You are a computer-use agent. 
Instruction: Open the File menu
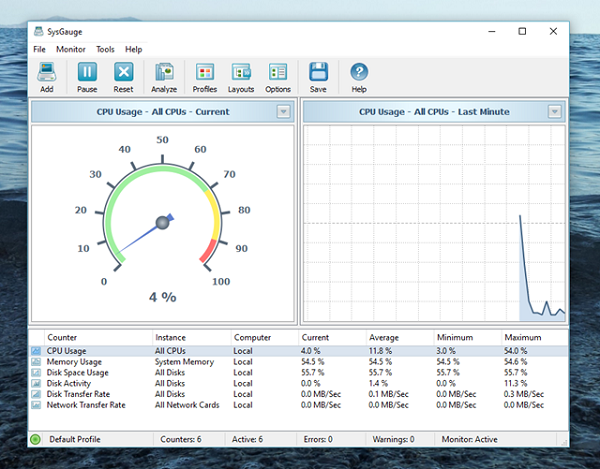[x=39, y=49]
